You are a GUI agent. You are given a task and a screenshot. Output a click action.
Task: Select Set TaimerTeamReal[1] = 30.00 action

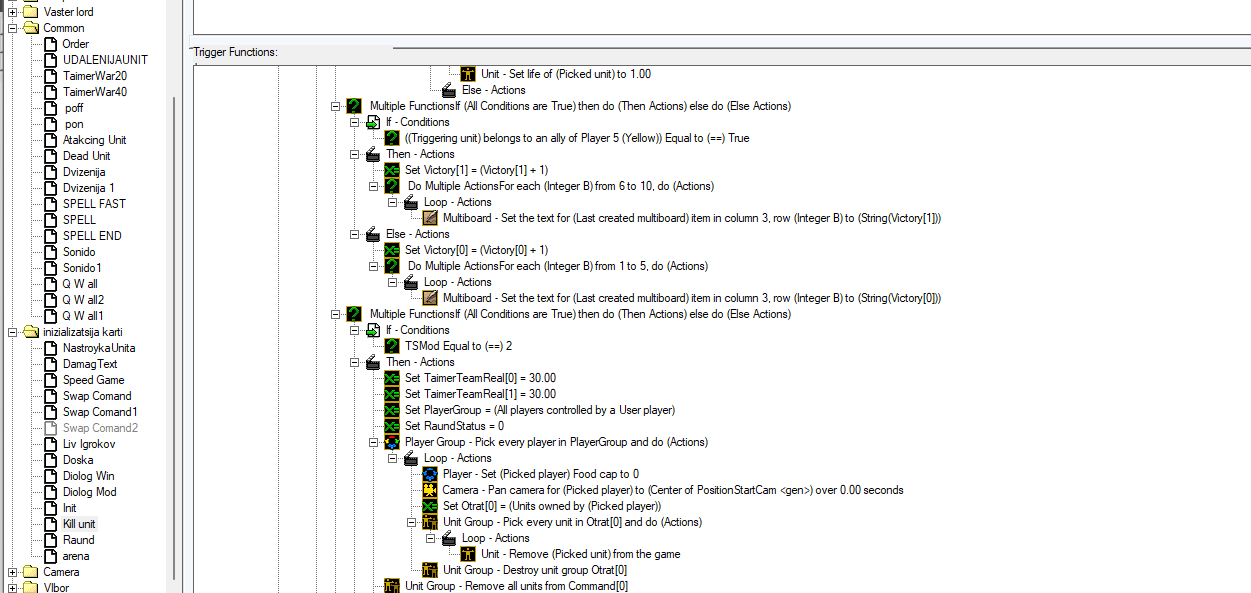pyautogui.click(x=480, y=394)
